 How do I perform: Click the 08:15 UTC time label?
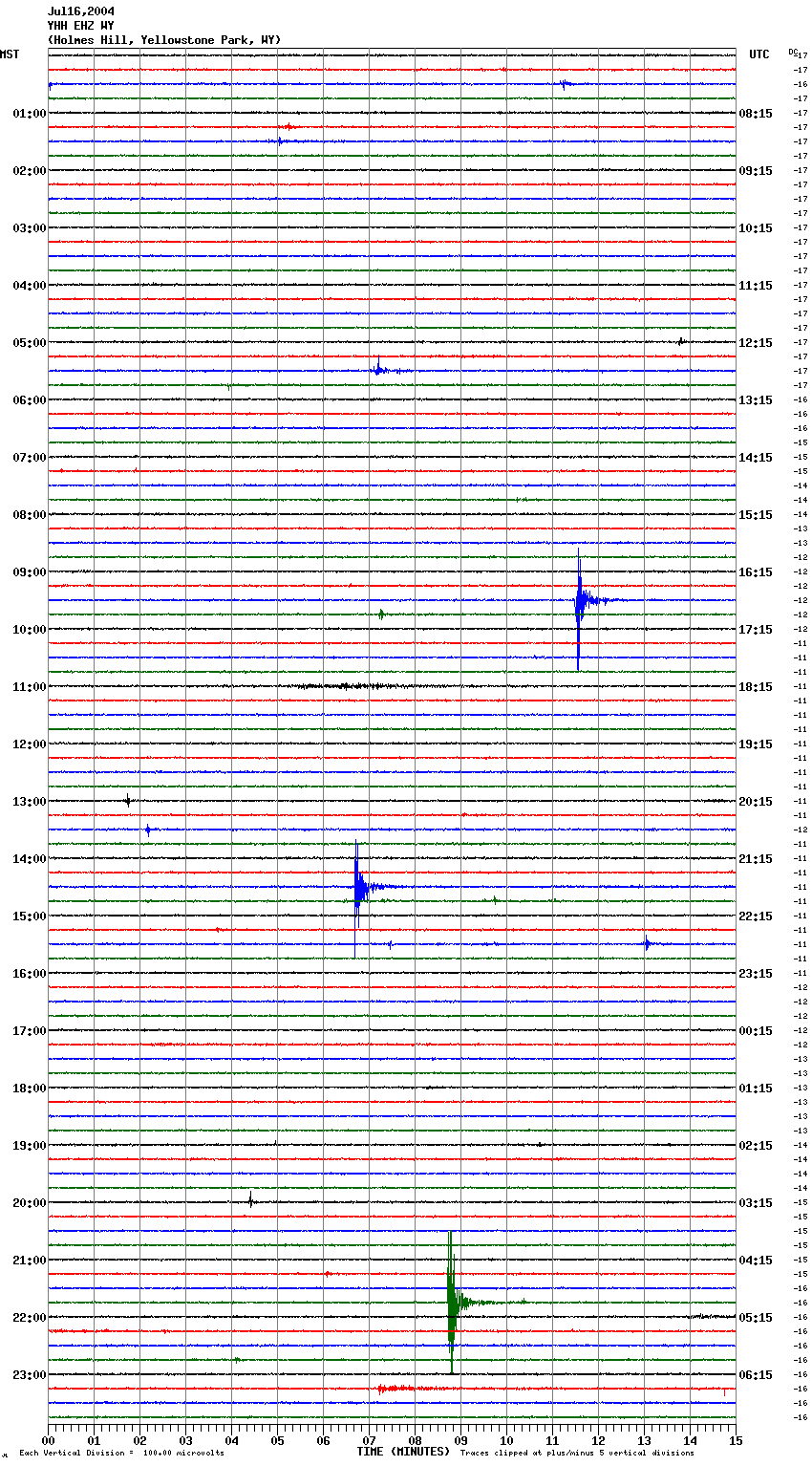[756, 114]
